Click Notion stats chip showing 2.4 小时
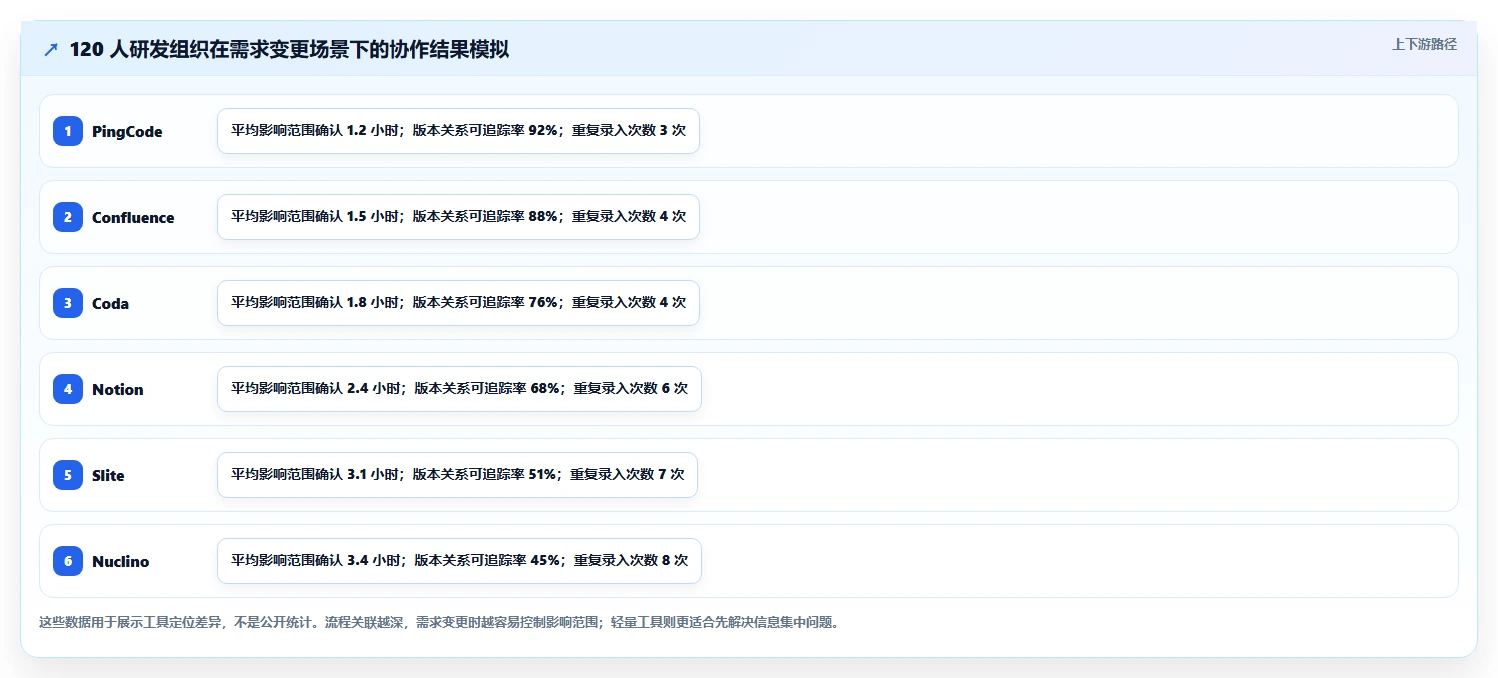This screenshot has width=1498, height=678. [x=459, y=389]
